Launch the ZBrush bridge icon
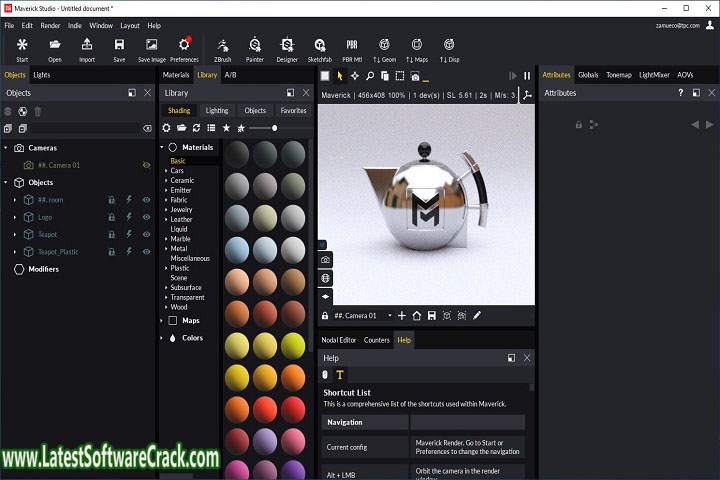720x480 pixels. (x=223, y=48)
